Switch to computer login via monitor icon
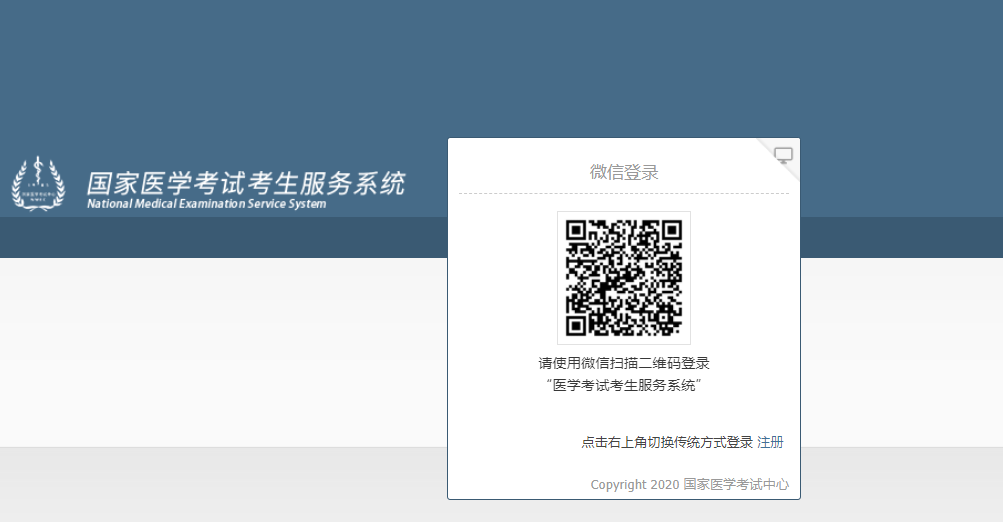 coord(783,155)
